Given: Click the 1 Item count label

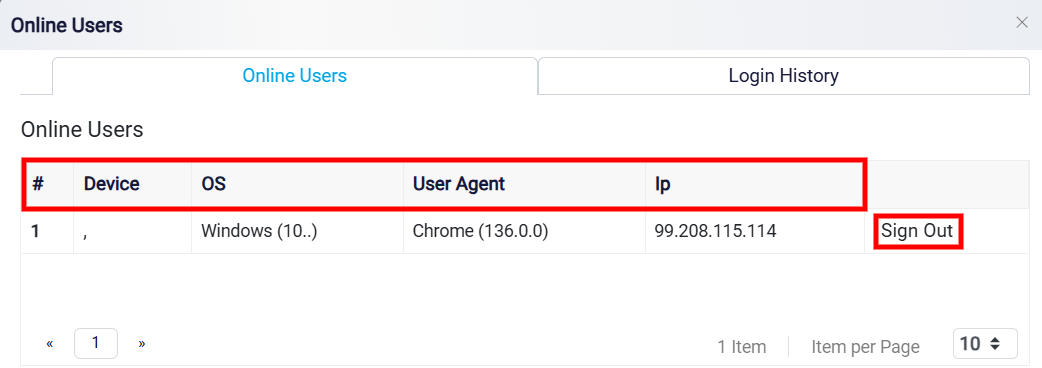Looking at the screenshot, I should coord(742,346).
